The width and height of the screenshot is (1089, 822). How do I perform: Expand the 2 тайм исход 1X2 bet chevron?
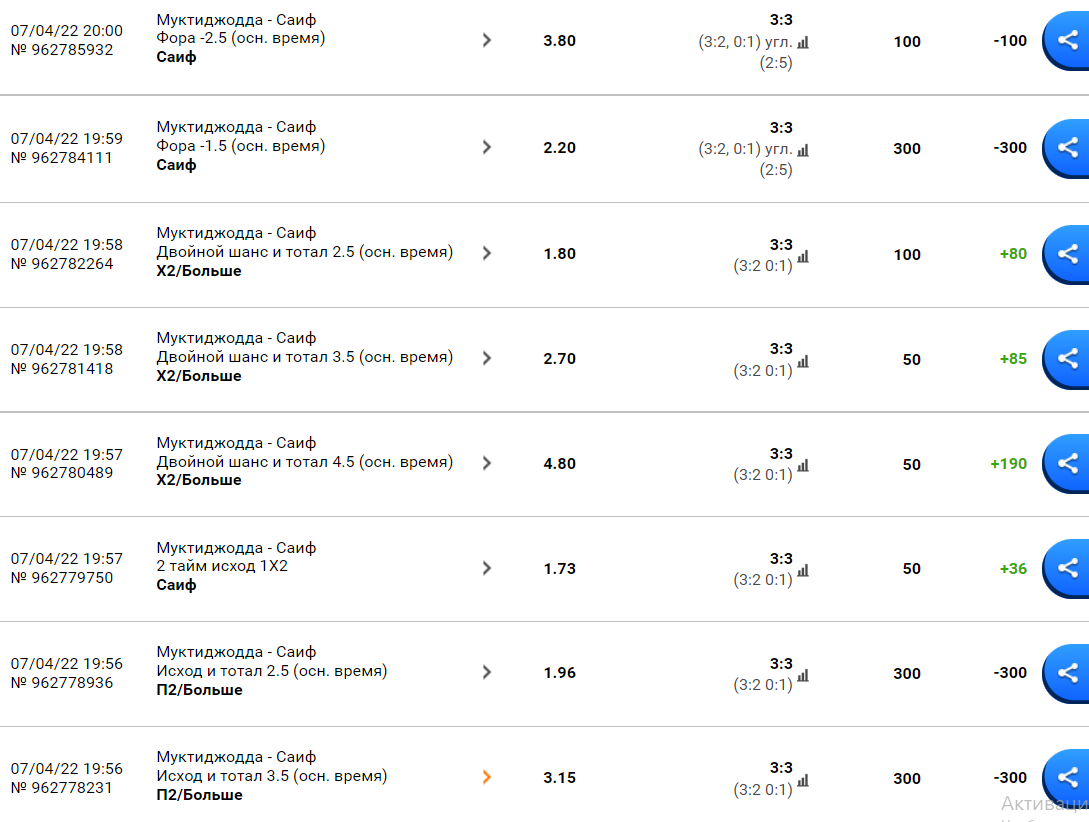487,568
